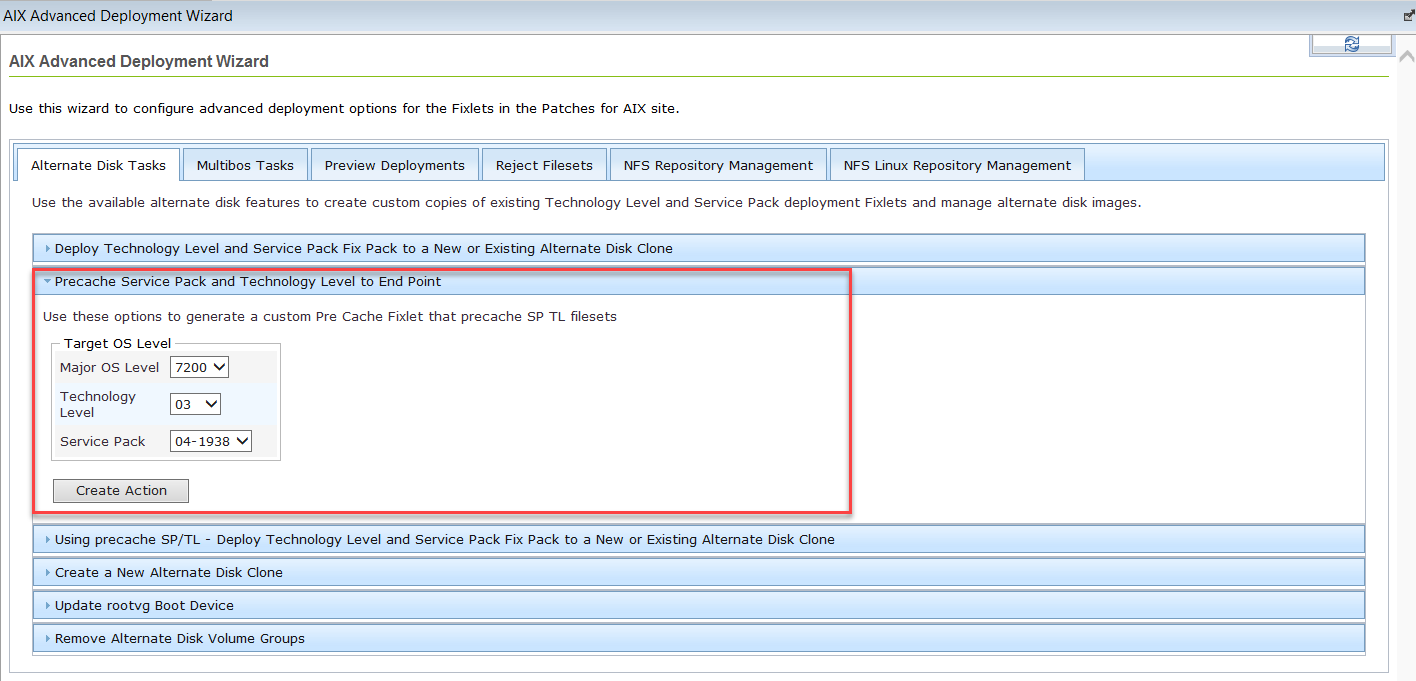Open NFS Linux Repository Management tab
The image size is (1416, 681).
[x=957, y=165]
